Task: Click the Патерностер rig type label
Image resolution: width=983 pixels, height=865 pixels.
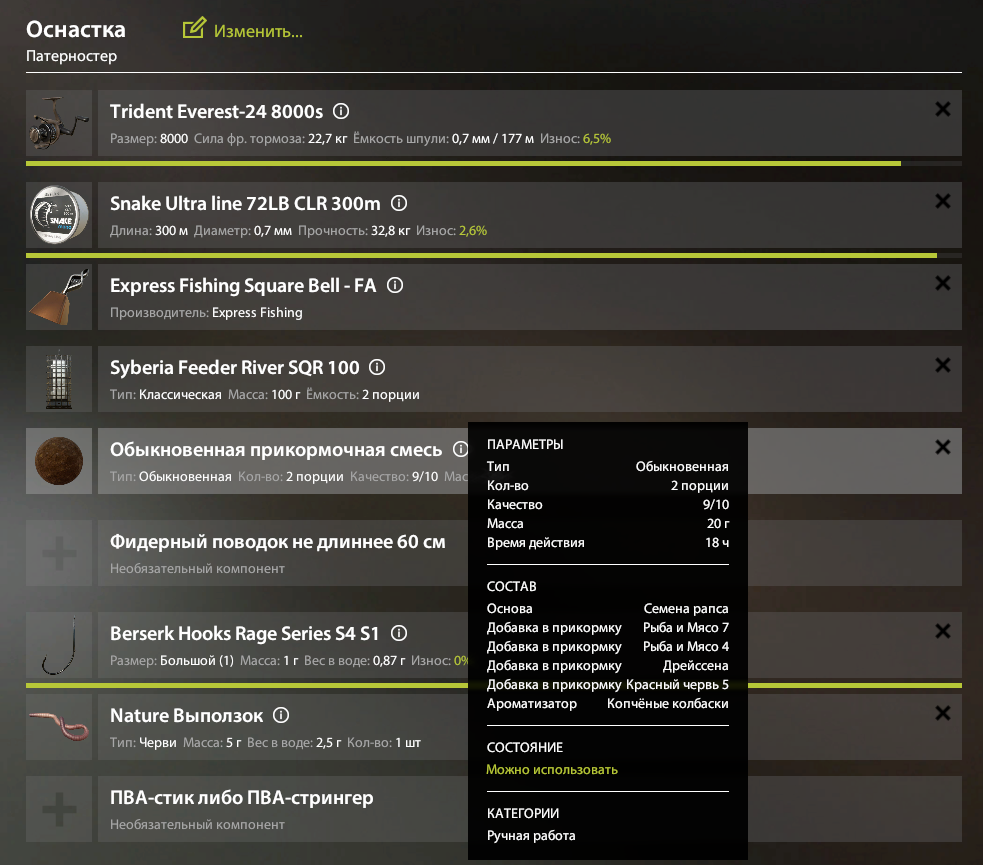Action: tap(71, 56)
